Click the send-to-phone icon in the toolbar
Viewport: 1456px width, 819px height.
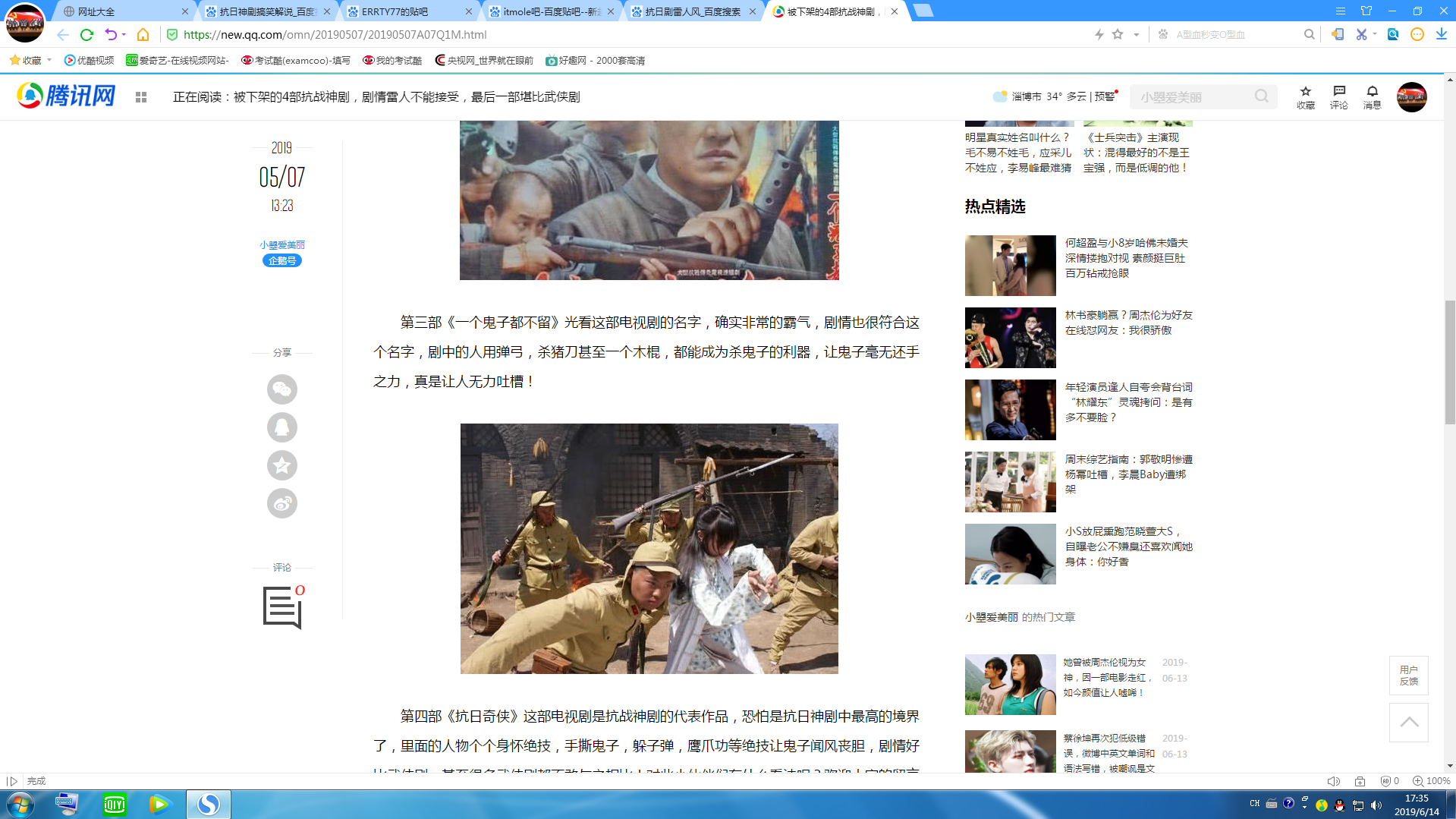pos(1338,34)
